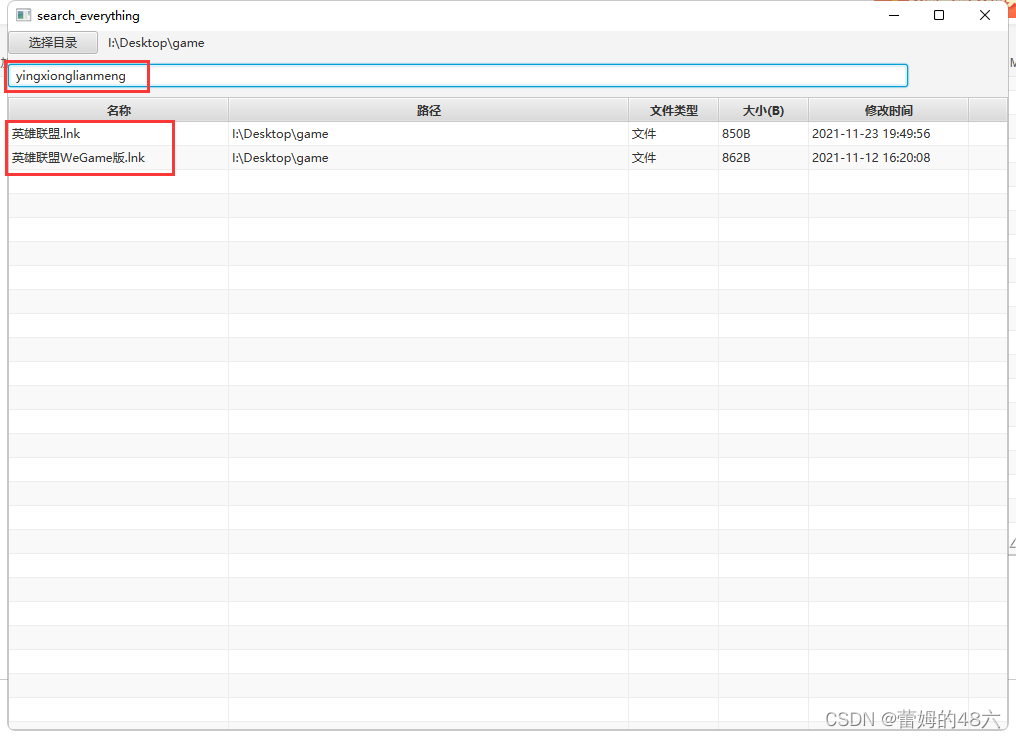Click the path cell of 英雄联盟.lnk row
The image size is (1016, 738).
(x=428, y=134)
